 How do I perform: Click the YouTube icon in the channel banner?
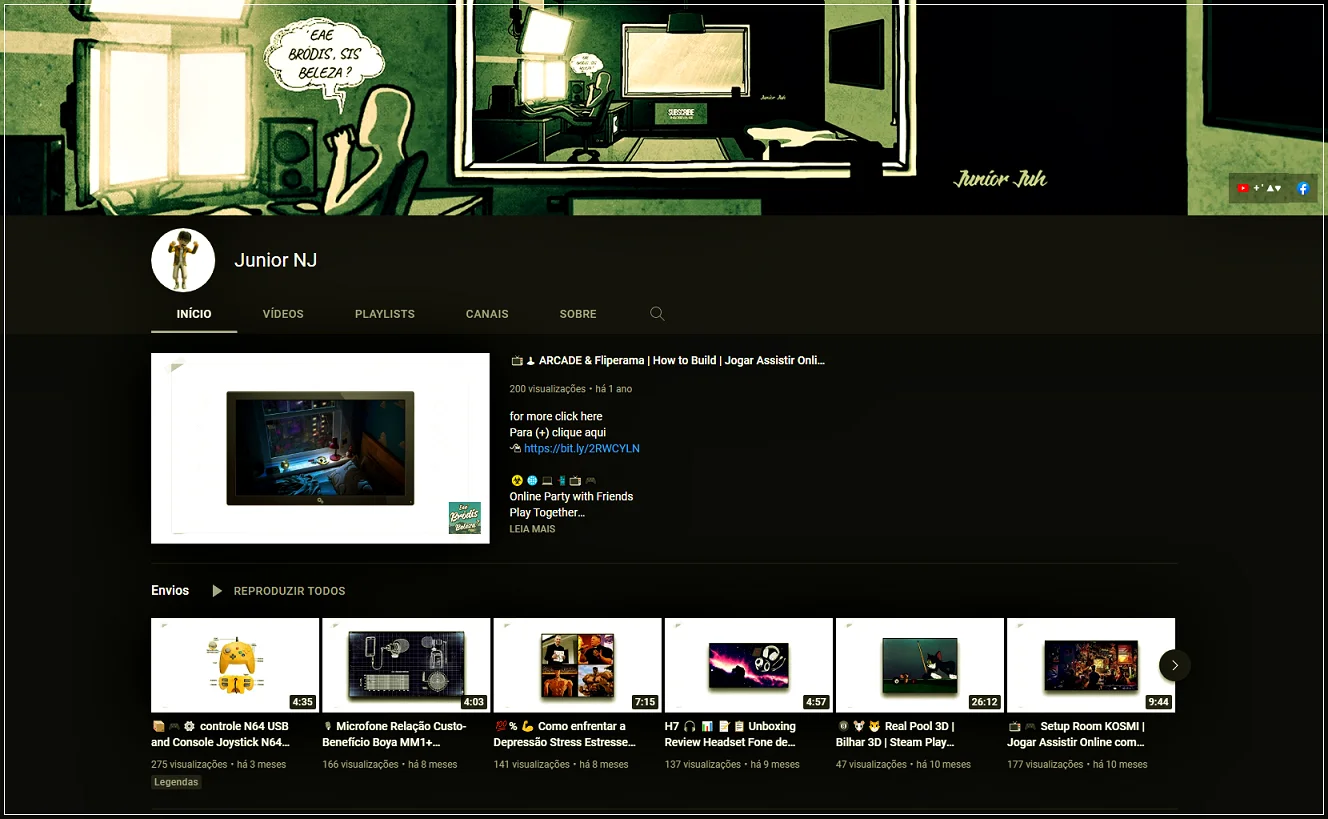(1243, 188)
